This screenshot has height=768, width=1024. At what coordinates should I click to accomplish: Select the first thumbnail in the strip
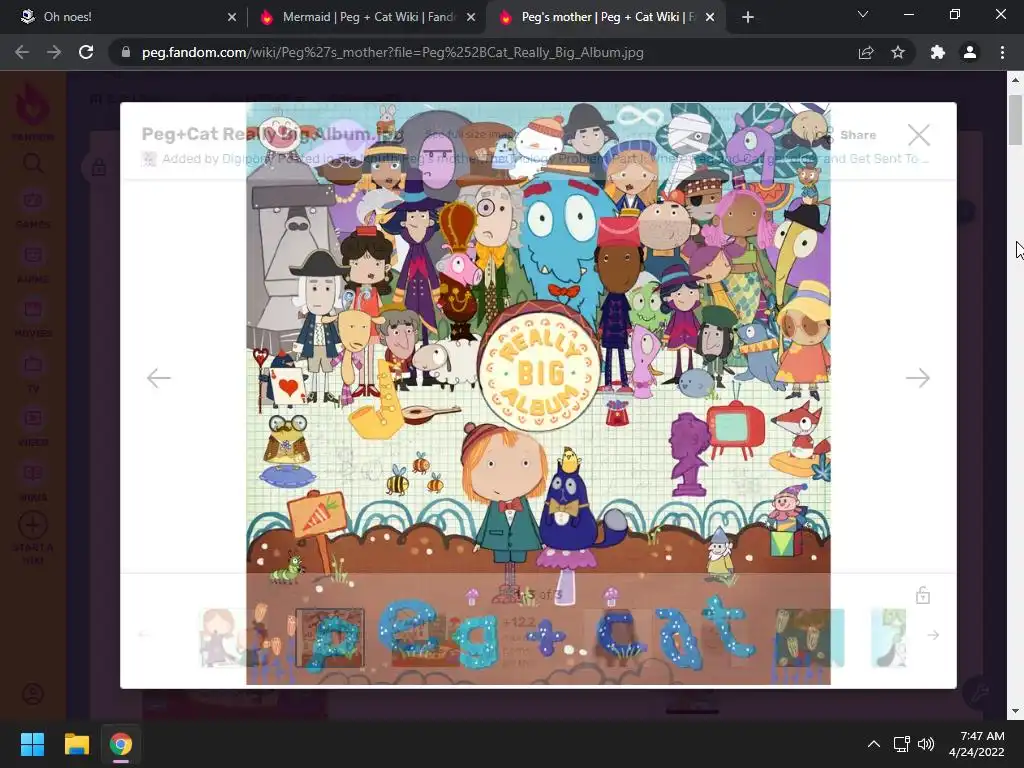coord(223,638)
